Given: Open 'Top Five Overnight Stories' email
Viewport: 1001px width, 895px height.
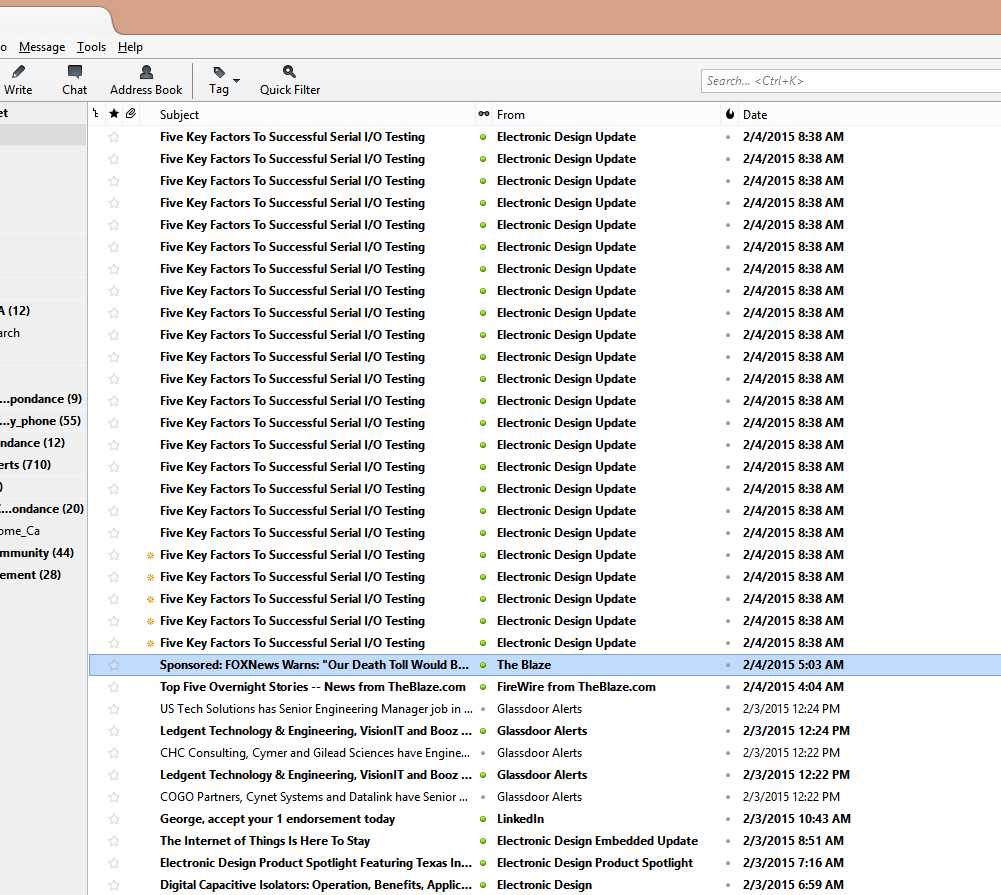Looking at the screenshot, I should 312,687.
